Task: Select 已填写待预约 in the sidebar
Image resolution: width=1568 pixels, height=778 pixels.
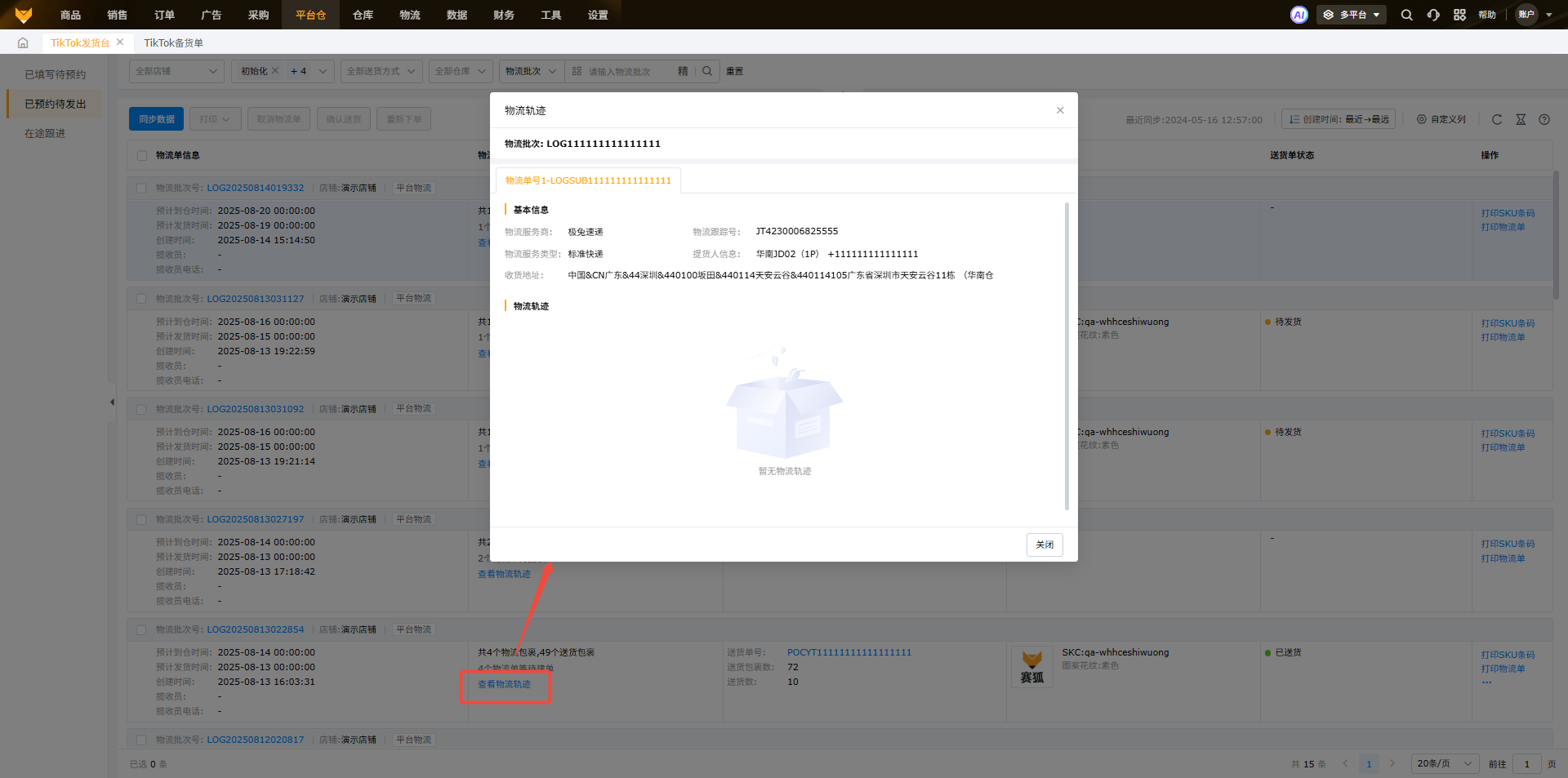Action: click(x=55, y=74)
